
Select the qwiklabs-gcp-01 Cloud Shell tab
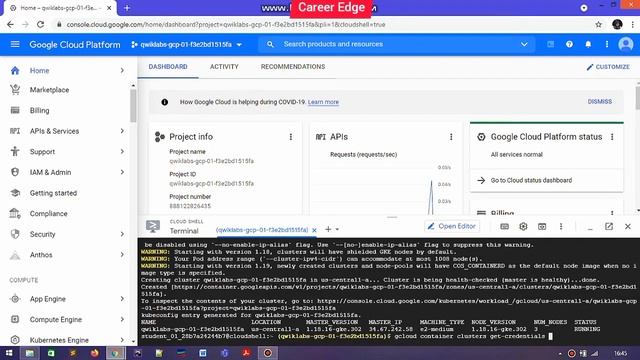(262, 230)
